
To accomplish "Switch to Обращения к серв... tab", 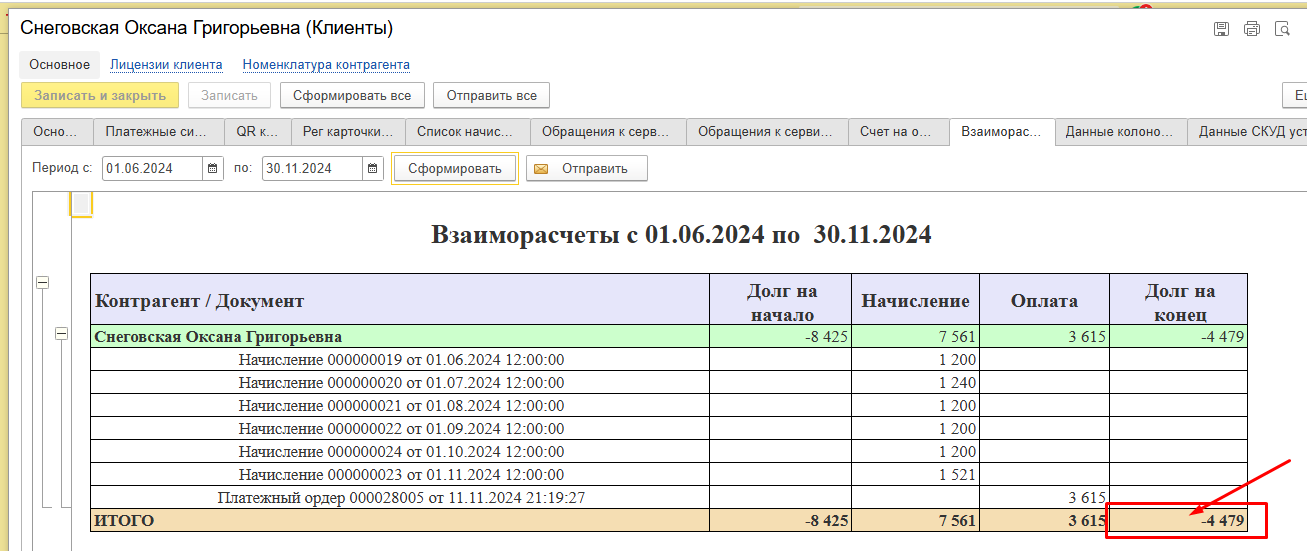I will [x=607, y=132].
